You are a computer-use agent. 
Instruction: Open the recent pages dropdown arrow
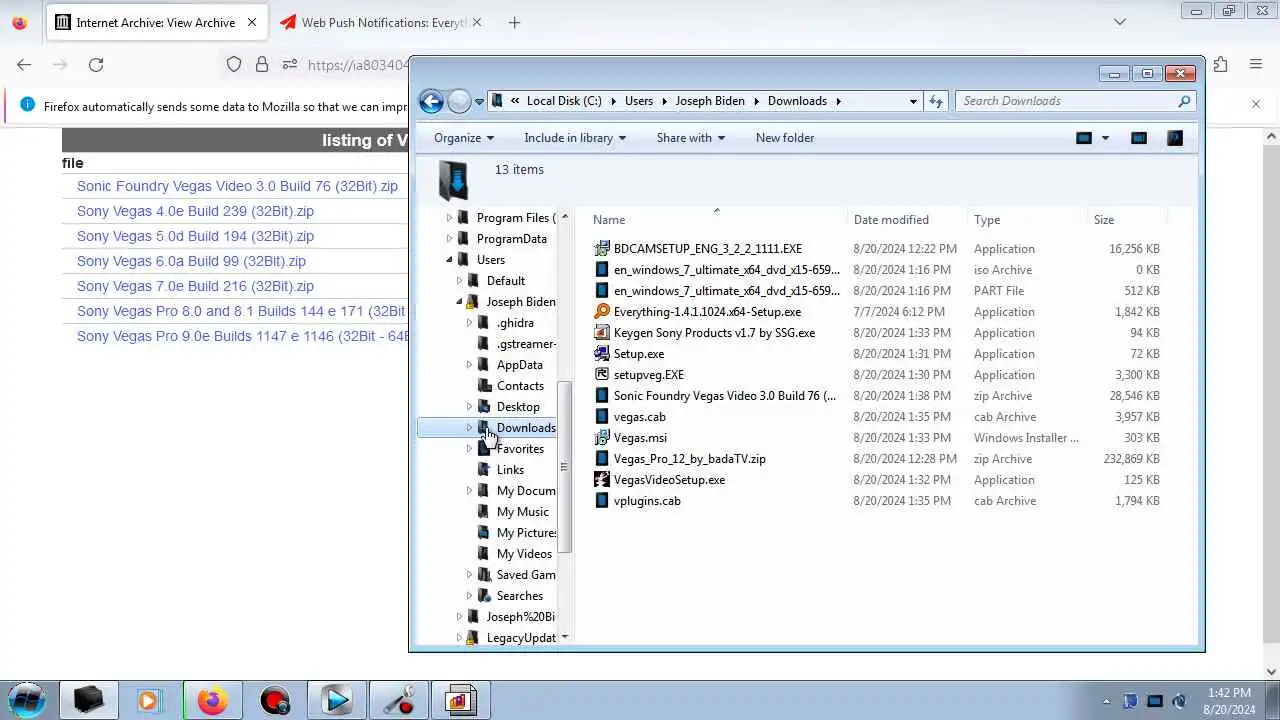coord(479,101)
